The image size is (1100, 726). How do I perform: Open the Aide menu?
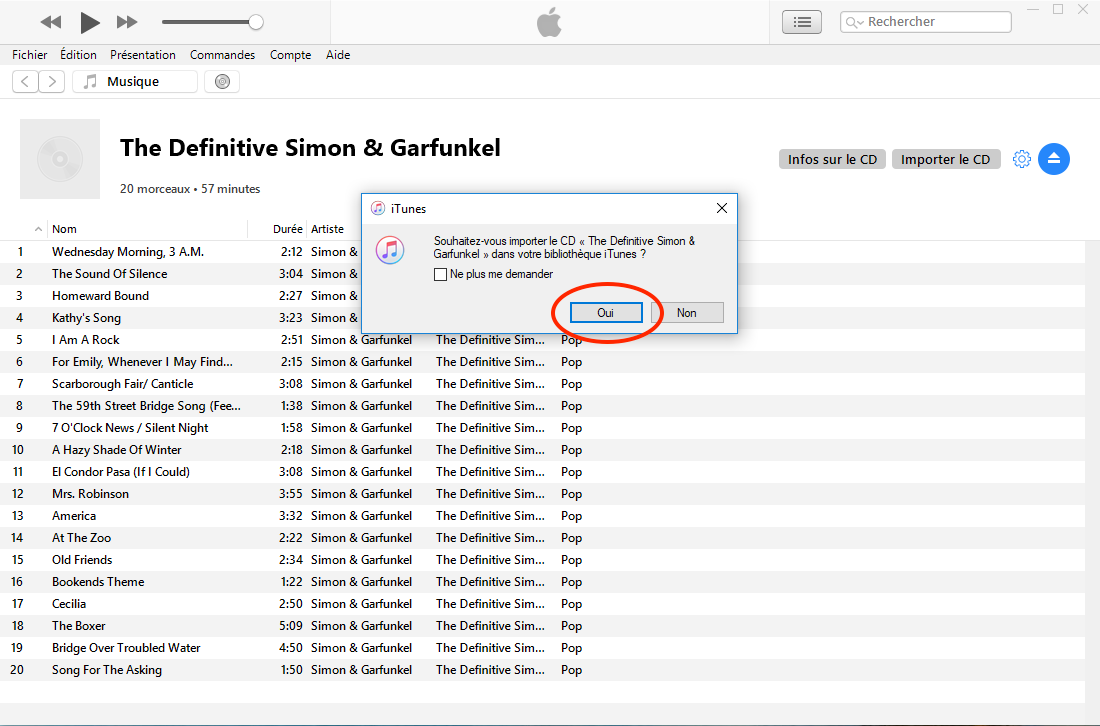click(338, 55)
